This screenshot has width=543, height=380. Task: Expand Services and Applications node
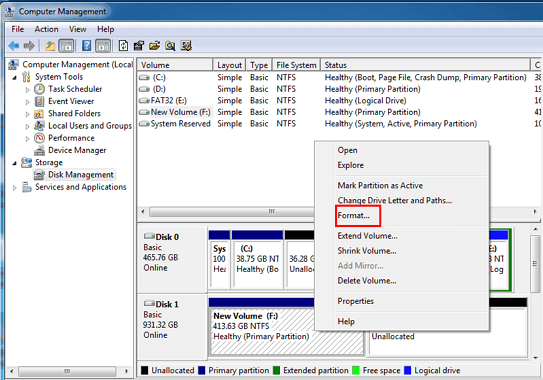(14, 188)
